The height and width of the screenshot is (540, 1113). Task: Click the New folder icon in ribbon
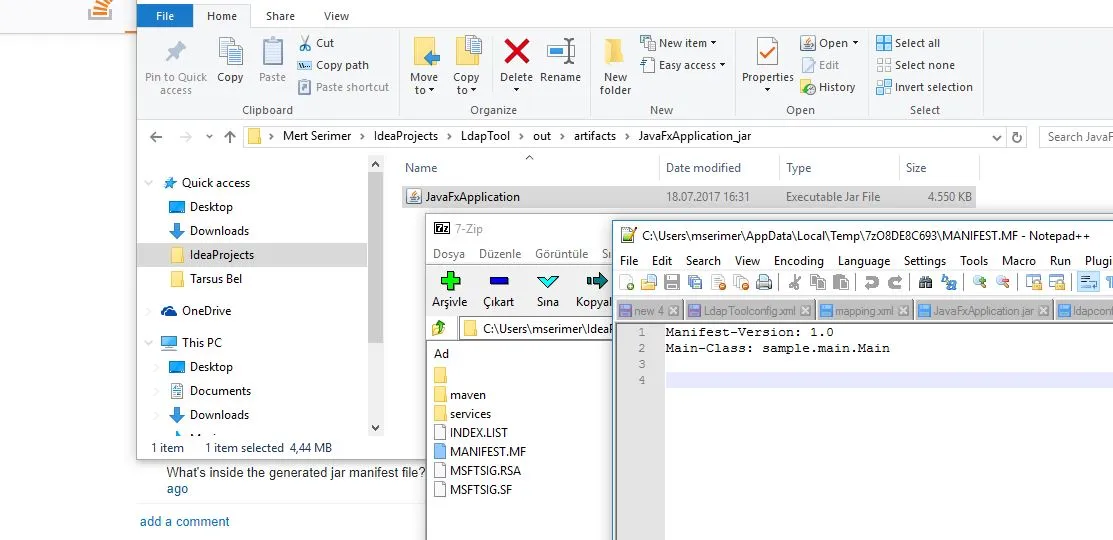click(x=615, y=52)
